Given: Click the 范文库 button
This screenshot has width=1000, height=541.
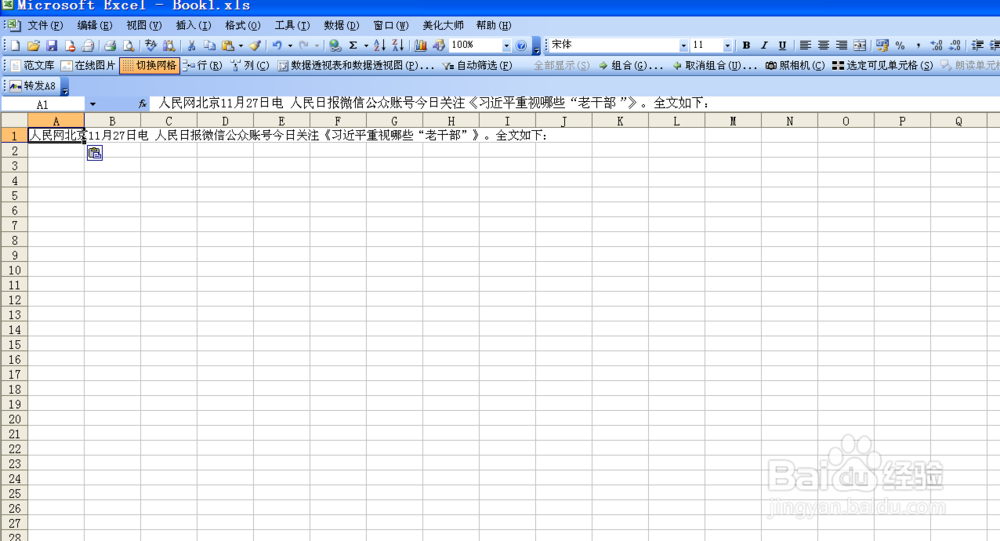Looking at the screenshot, I should coord(33,66).
